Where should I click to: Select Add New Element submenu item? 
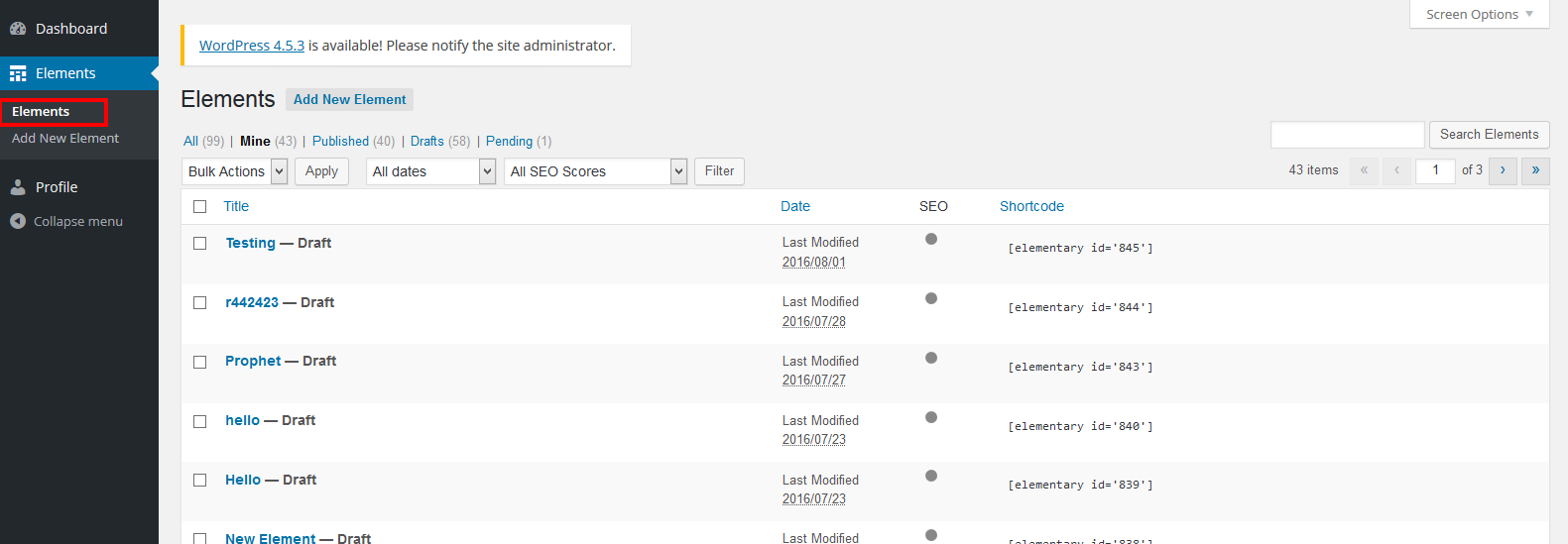pos(65,139)
